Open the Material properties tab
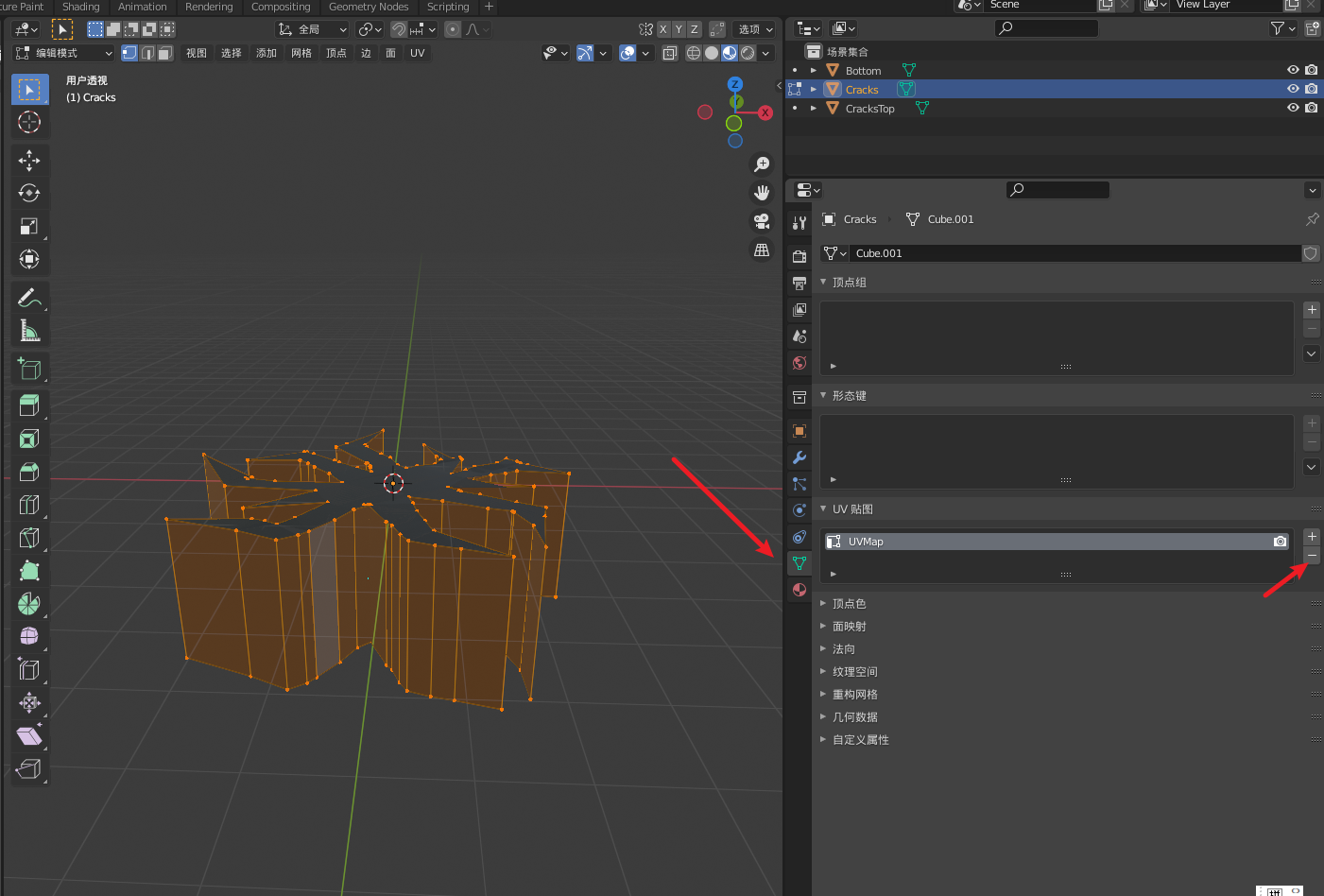Image resolution: width=1324 pixels, height=896 pixels. coord(800,590)
